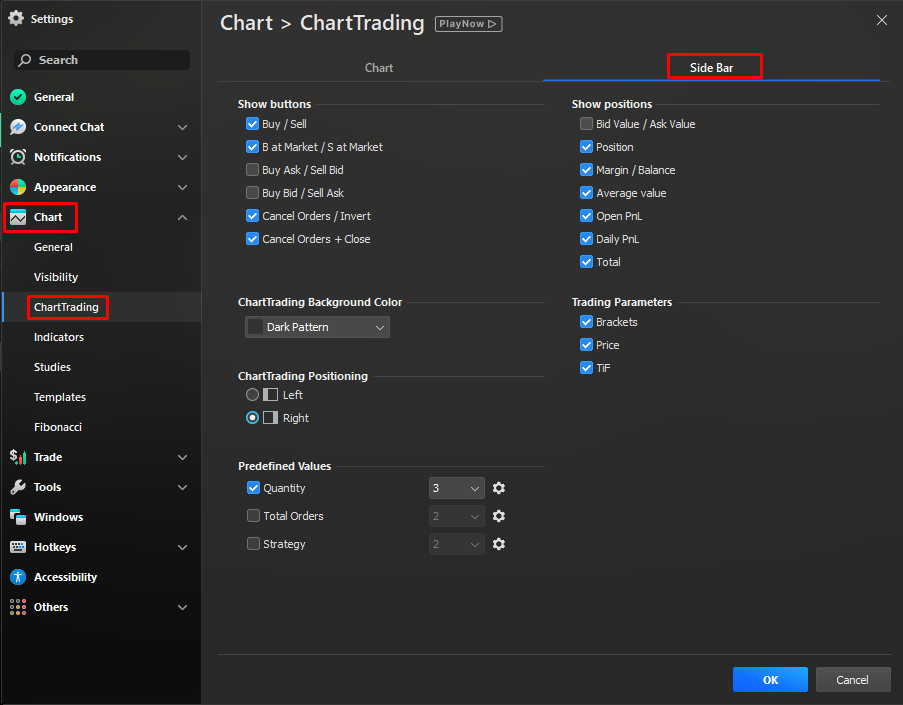Enable the Buy Ask / Sell Bid checkbox

point(252,170)
